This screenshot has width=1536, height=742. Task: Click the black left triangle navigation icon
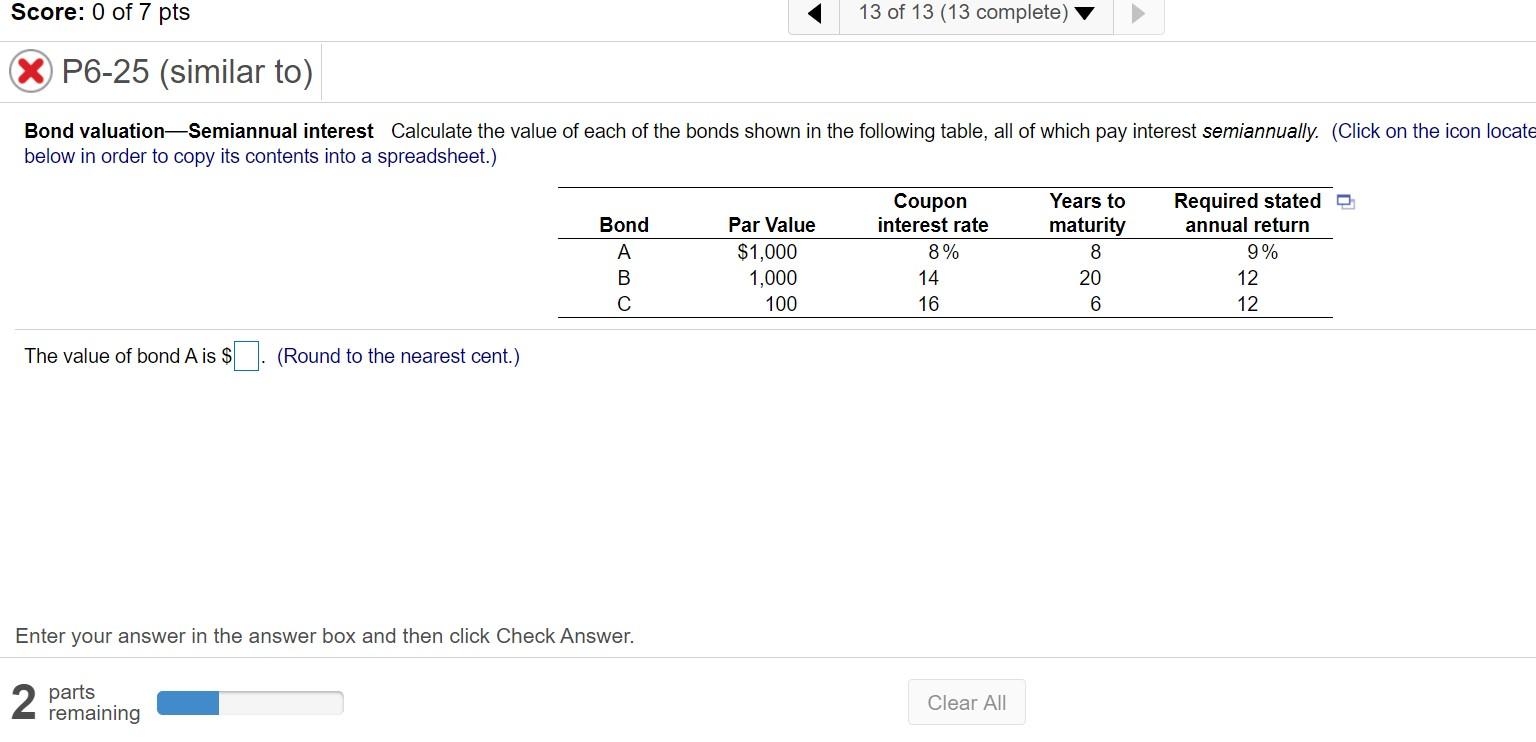(814, 13)
